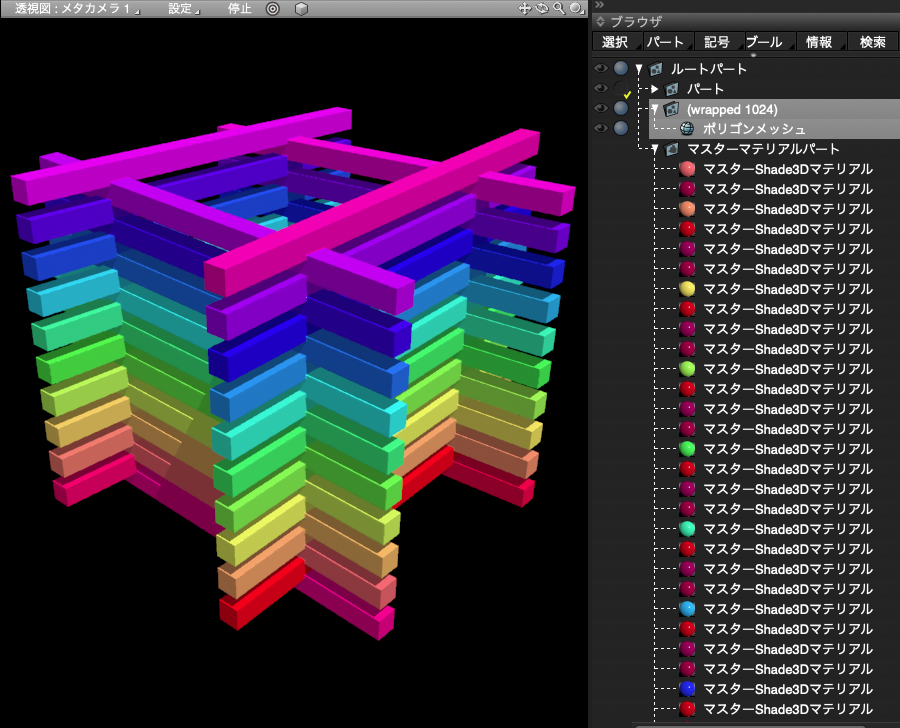Viewport: 900px width, 728px height.
Task: Click the マスターマテリアルパート folder icon
Action: click(672, 149)
